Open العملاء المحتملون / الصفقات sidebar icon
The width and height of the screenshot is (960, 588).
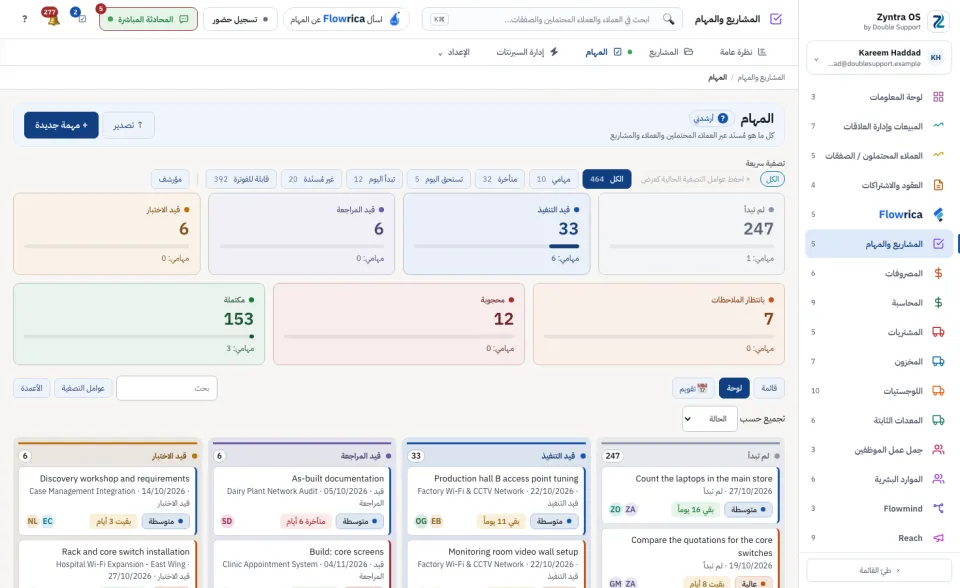[x=938, y=156]
